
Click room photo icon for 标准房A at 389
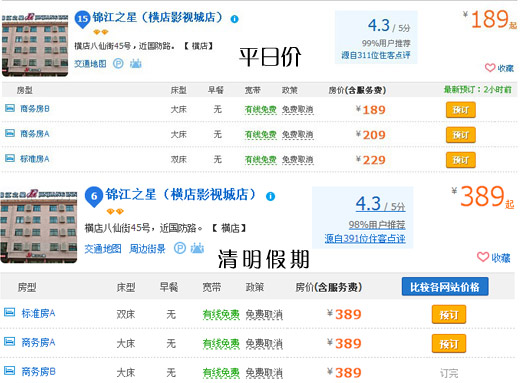[9, 312]
